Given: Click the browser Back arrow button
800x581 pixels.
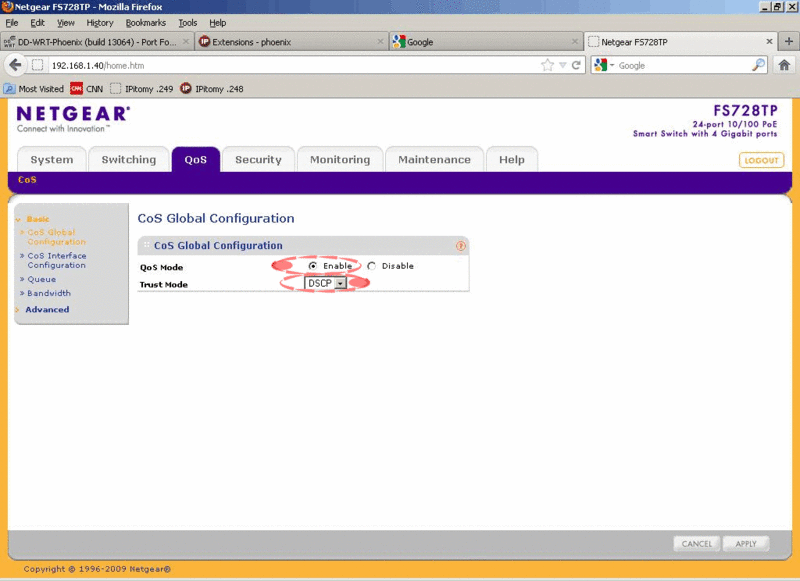Looking at the screenshot, I should point(15,65).
